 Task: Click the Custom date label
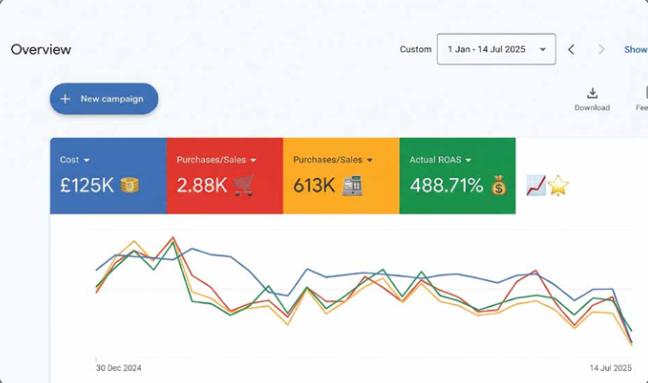(x=415, y=49)
